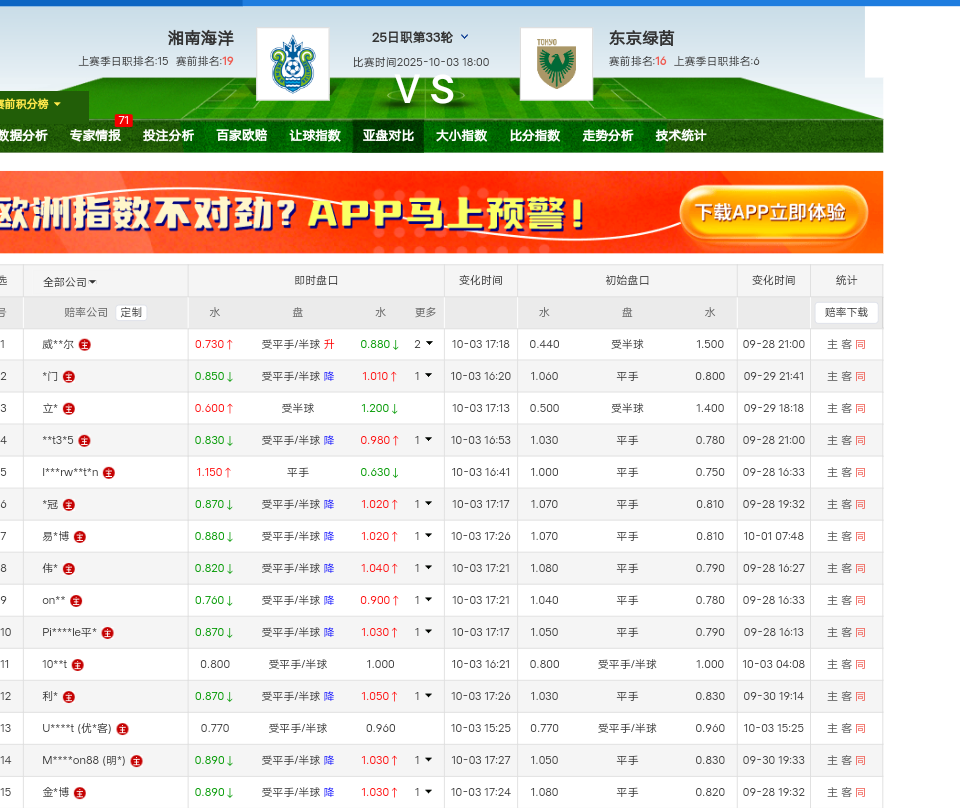Click the 湘南海洋 team logo

coord(292,64)
